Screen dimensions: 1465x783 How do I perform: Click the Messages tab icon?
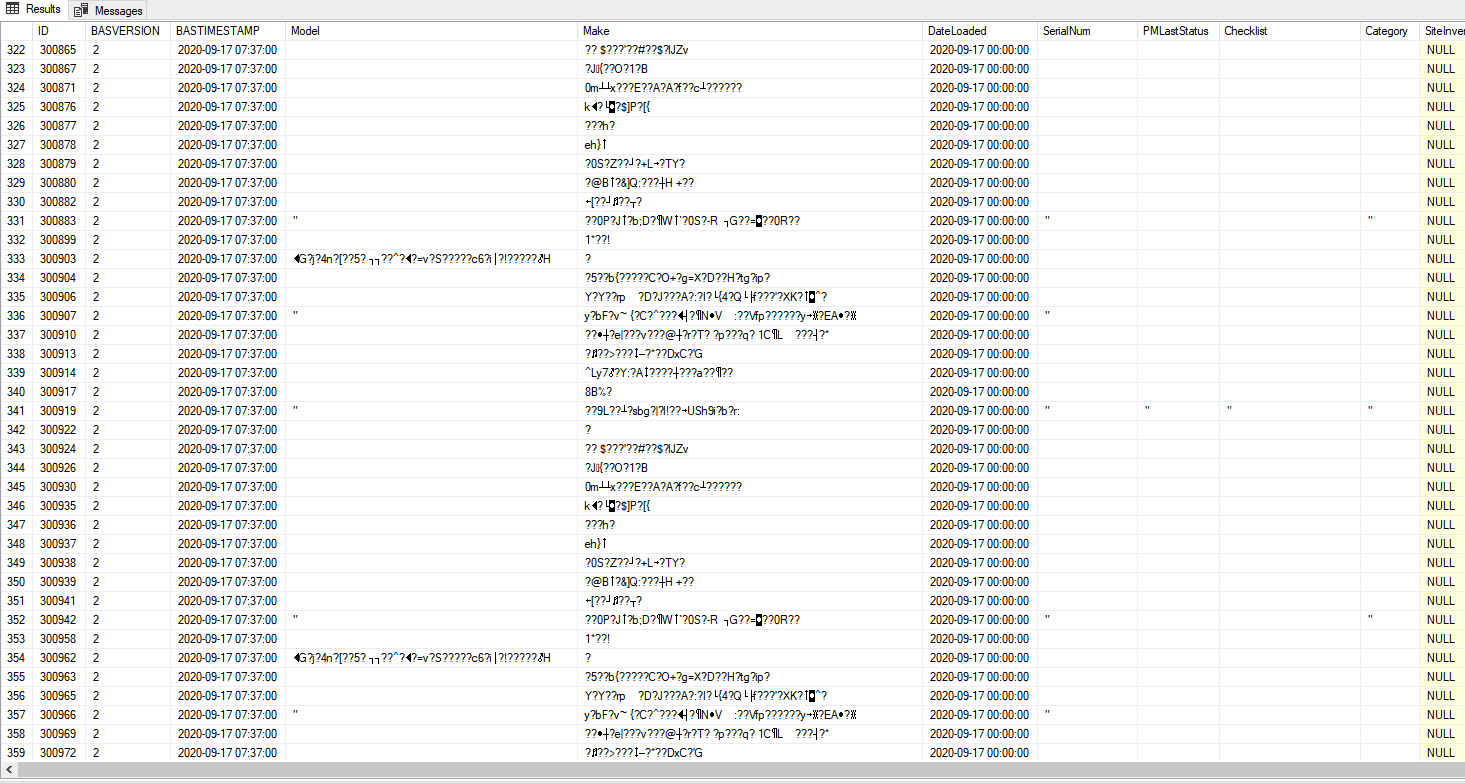[x=81, y=10]
